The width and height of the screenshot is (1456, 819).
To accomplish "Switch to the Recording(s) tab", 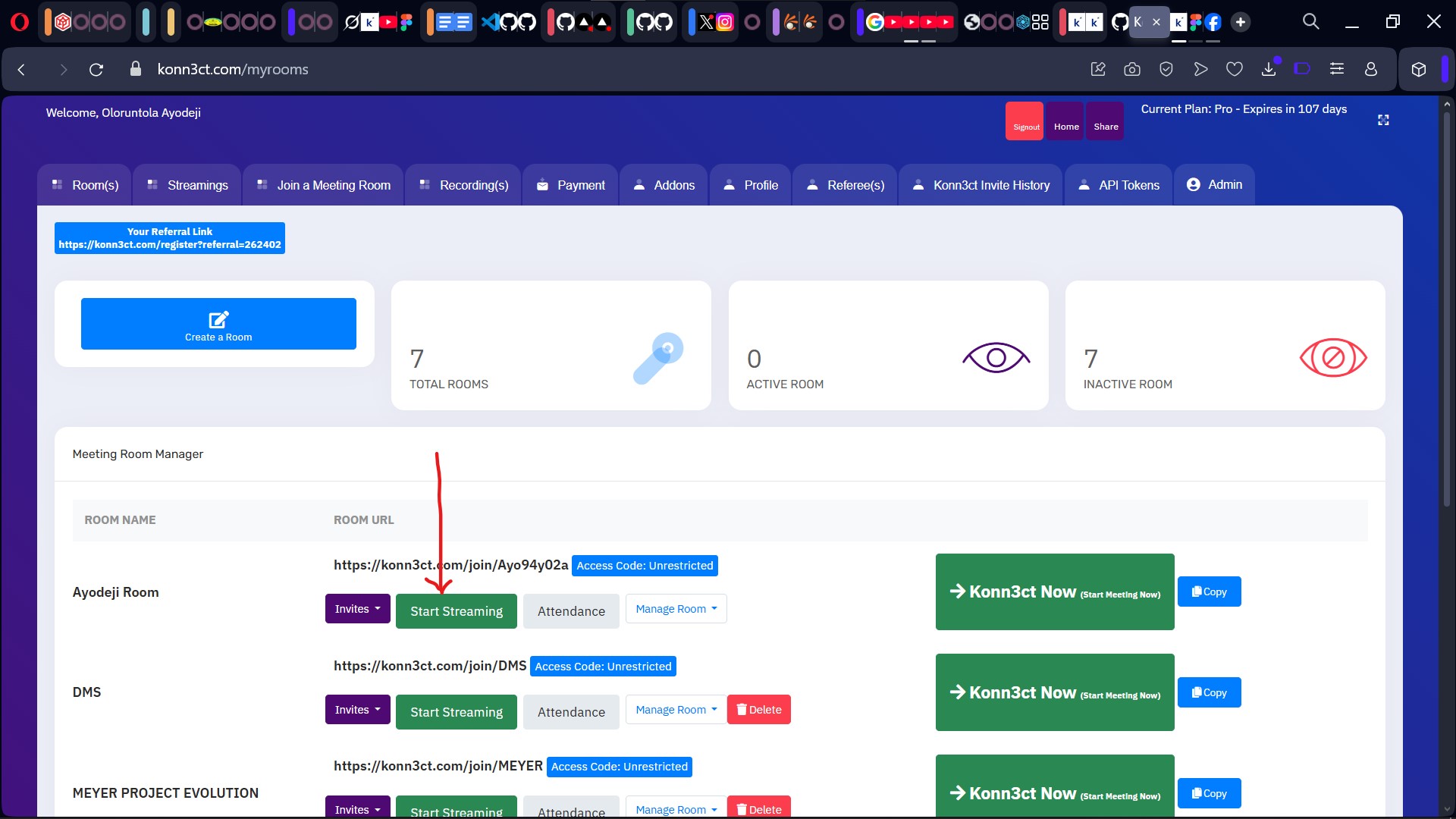I will (463, 185).
